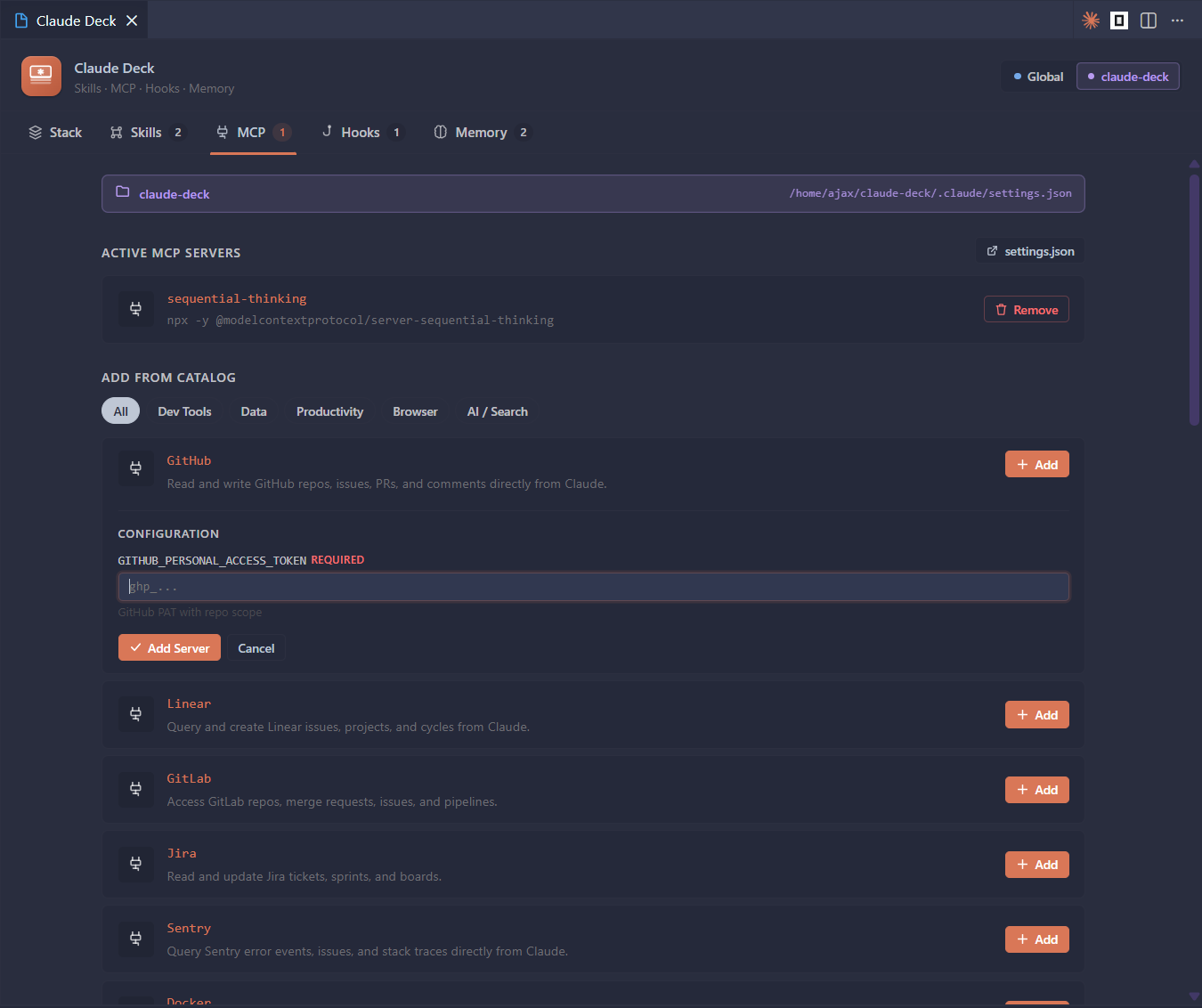1202x1008 pixels.
Task: Click the GitLab description about merge requests
Action: click(332, 801)
